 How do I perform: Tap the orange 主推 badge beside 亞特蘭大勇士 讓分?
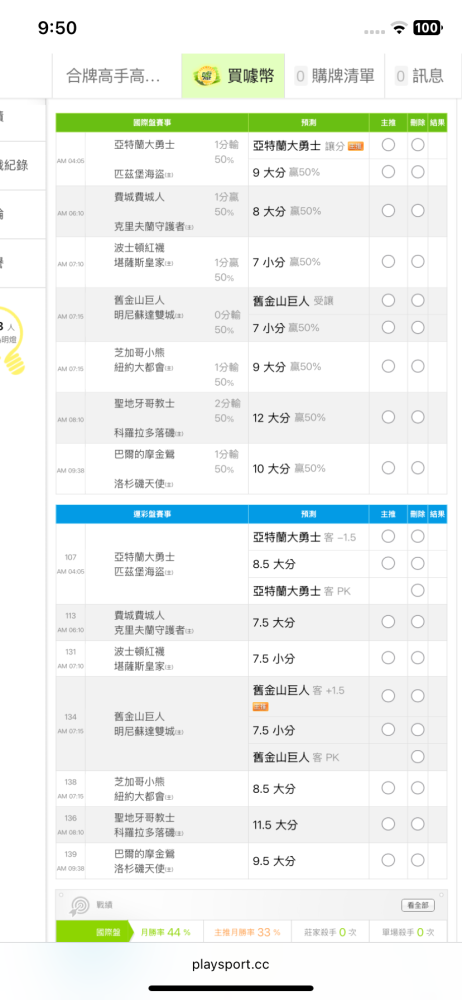[x=355, y=146]
